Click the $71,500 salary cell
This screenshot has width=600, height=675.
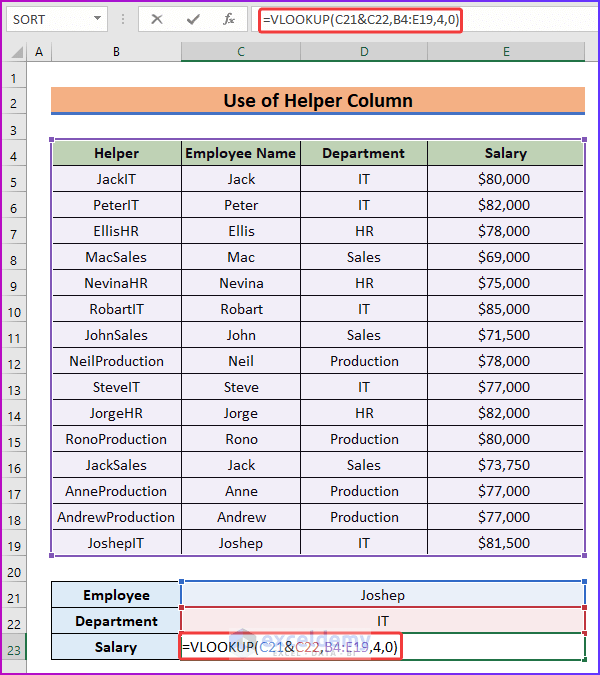tap(506, 335)
